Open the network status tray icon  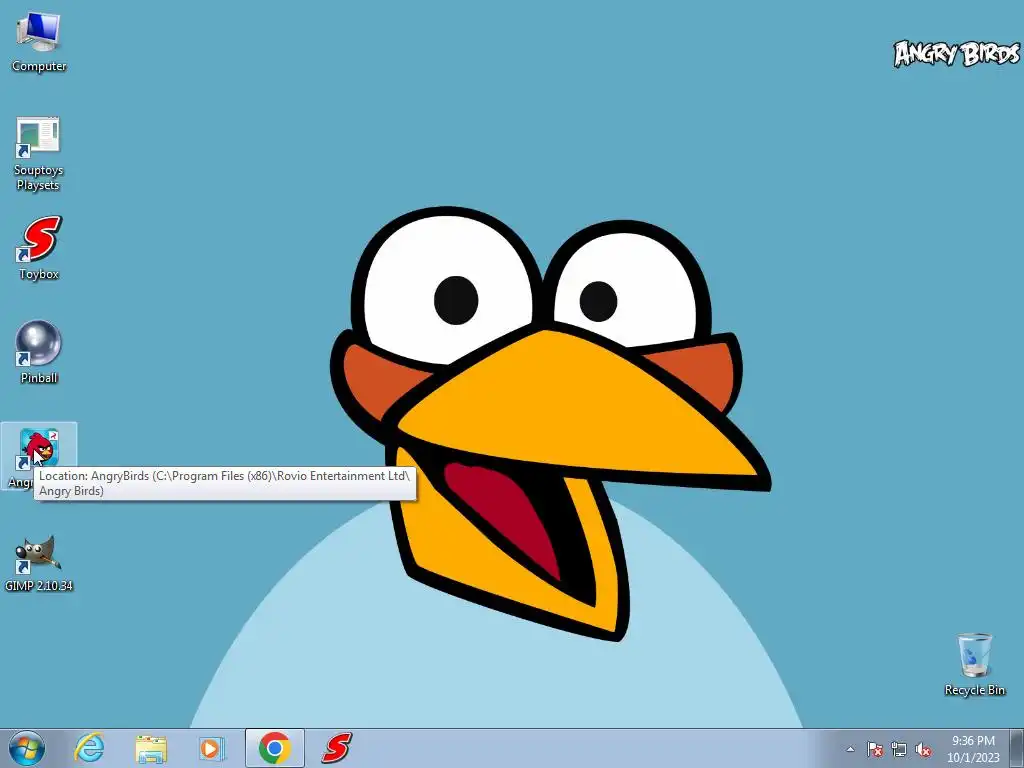point(899,749)
